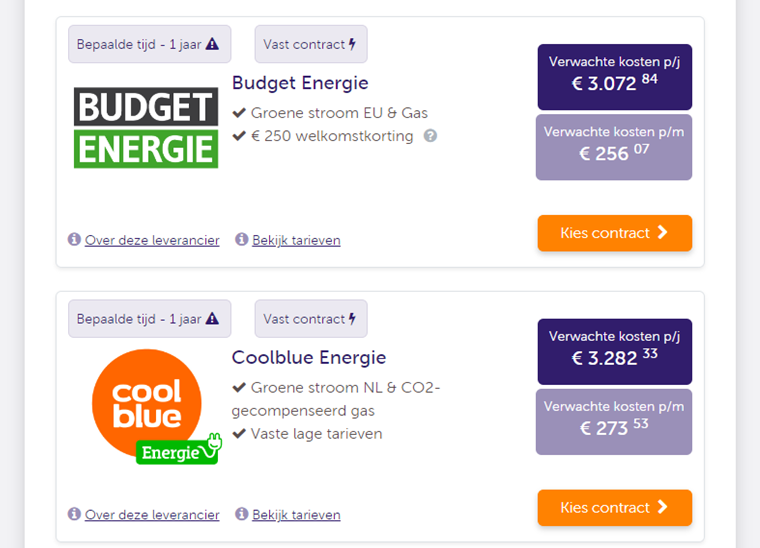
Task: Select Budget Energie 'Bepaalde tijd - 1 jaar' badge
Action: point(149,44)
